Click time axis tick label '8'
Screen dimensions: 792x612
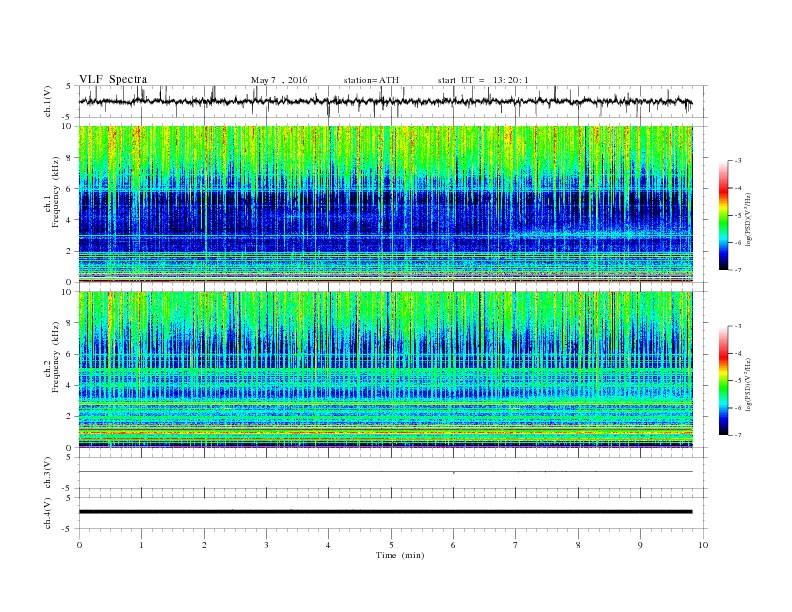point(578,545)
